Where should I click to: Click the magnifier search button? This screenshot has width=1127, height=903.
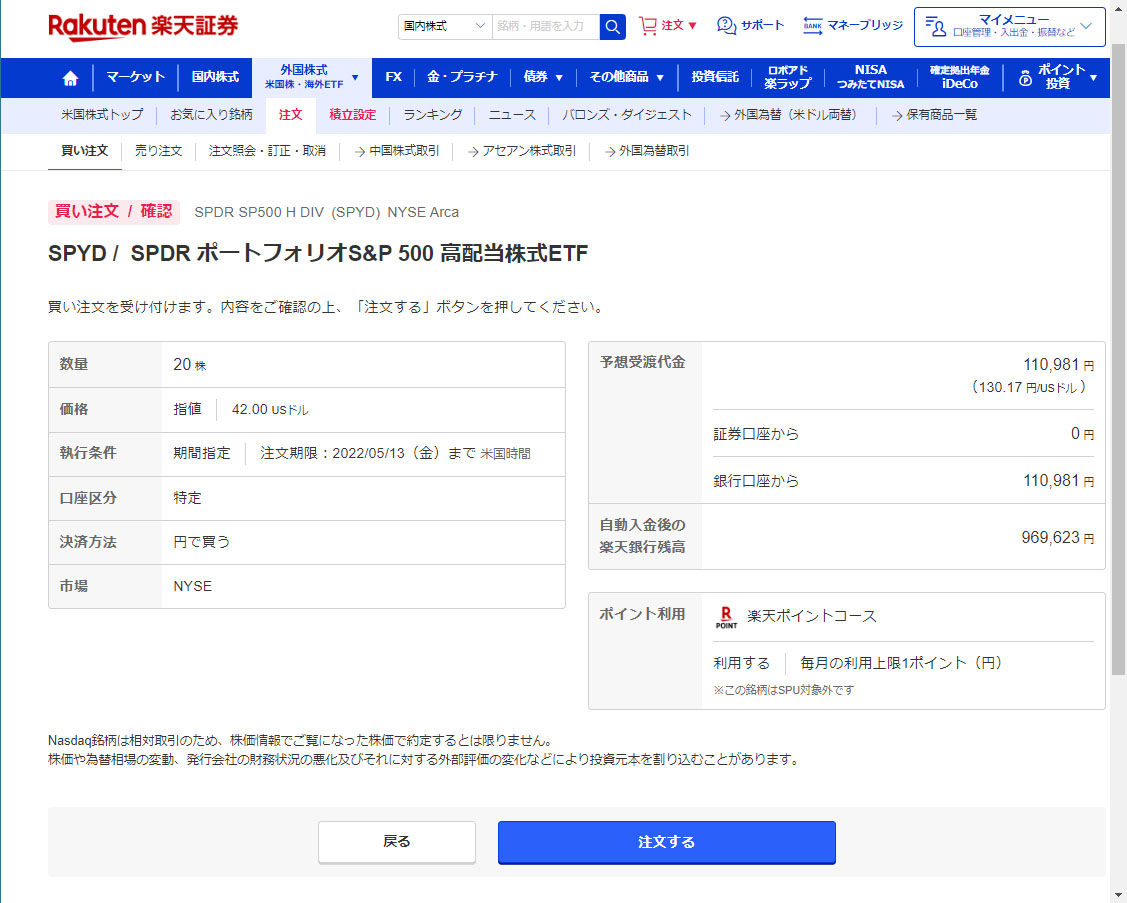612,26
